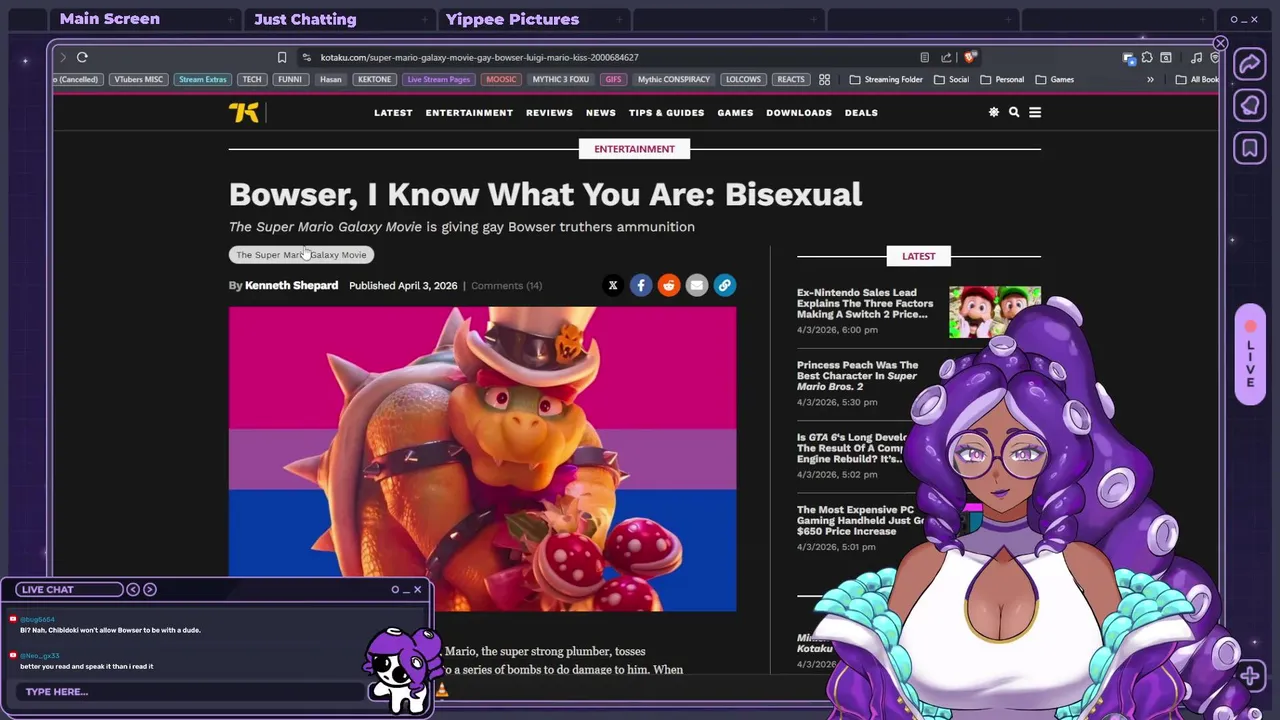Open the GAMES nav menu item
This screenshot has width=1280, height=720.
coord(735,113)
